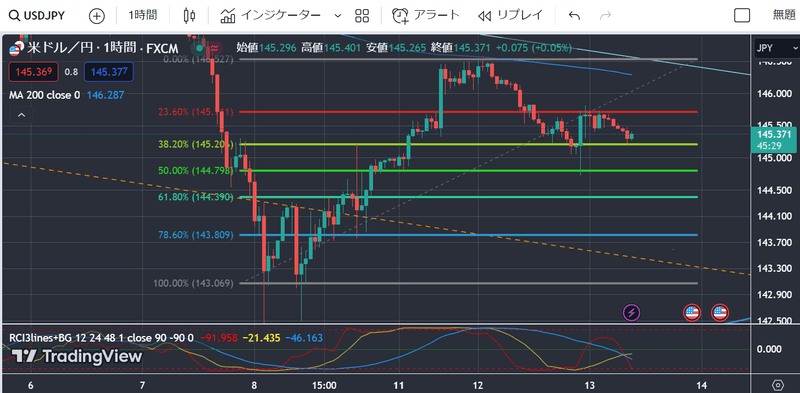Click the 146.000 price scale label
Viewport: 800px width, 393px height.
[774, 94]
